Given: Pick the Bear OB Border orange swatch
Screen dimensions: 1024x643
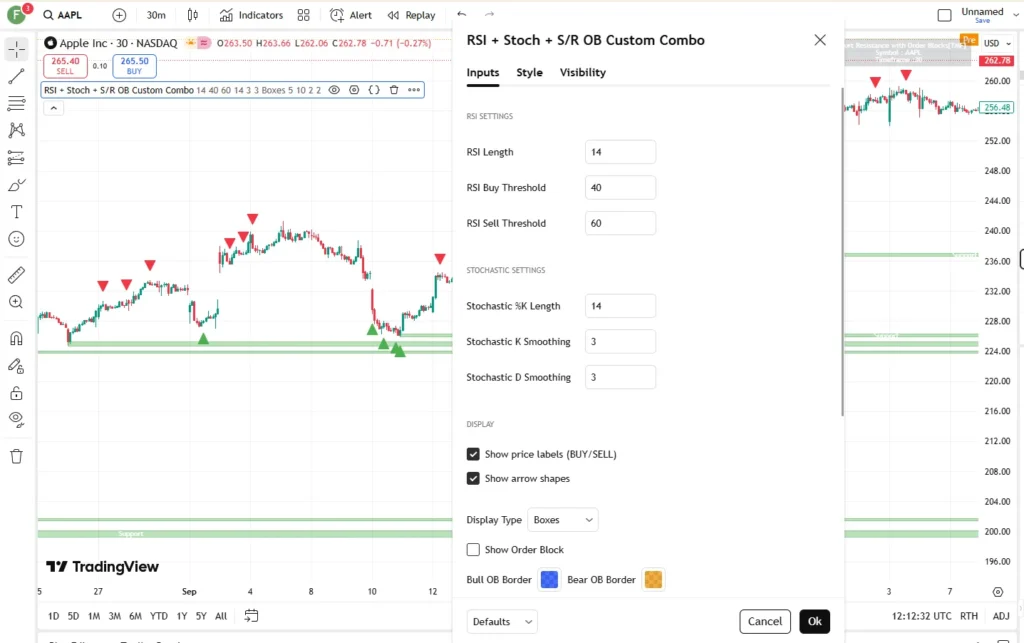Looking at the screenshot, I should [653, 580].
